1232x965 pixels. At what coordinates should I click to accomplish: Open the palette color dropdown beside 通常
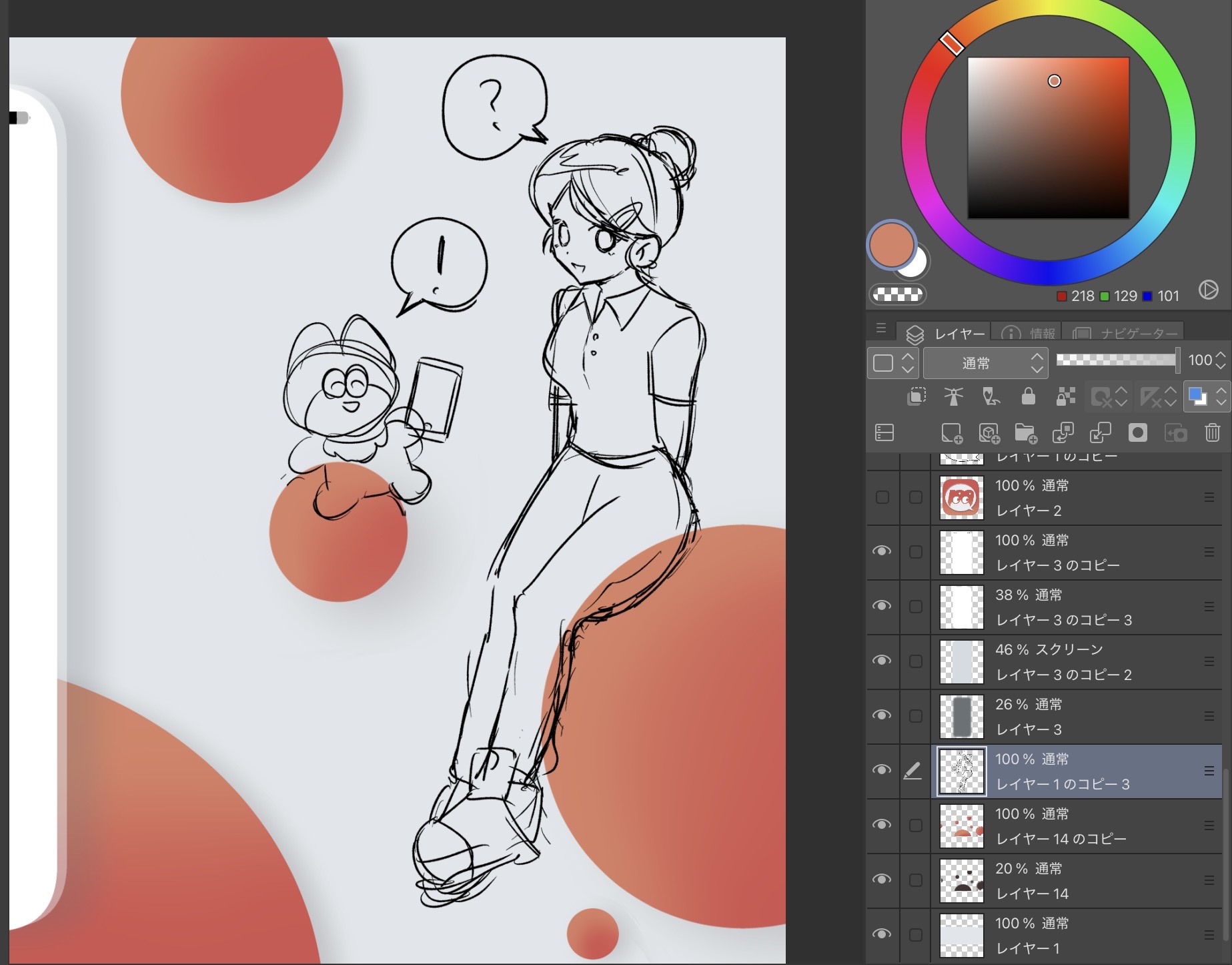tap(892, 363)
